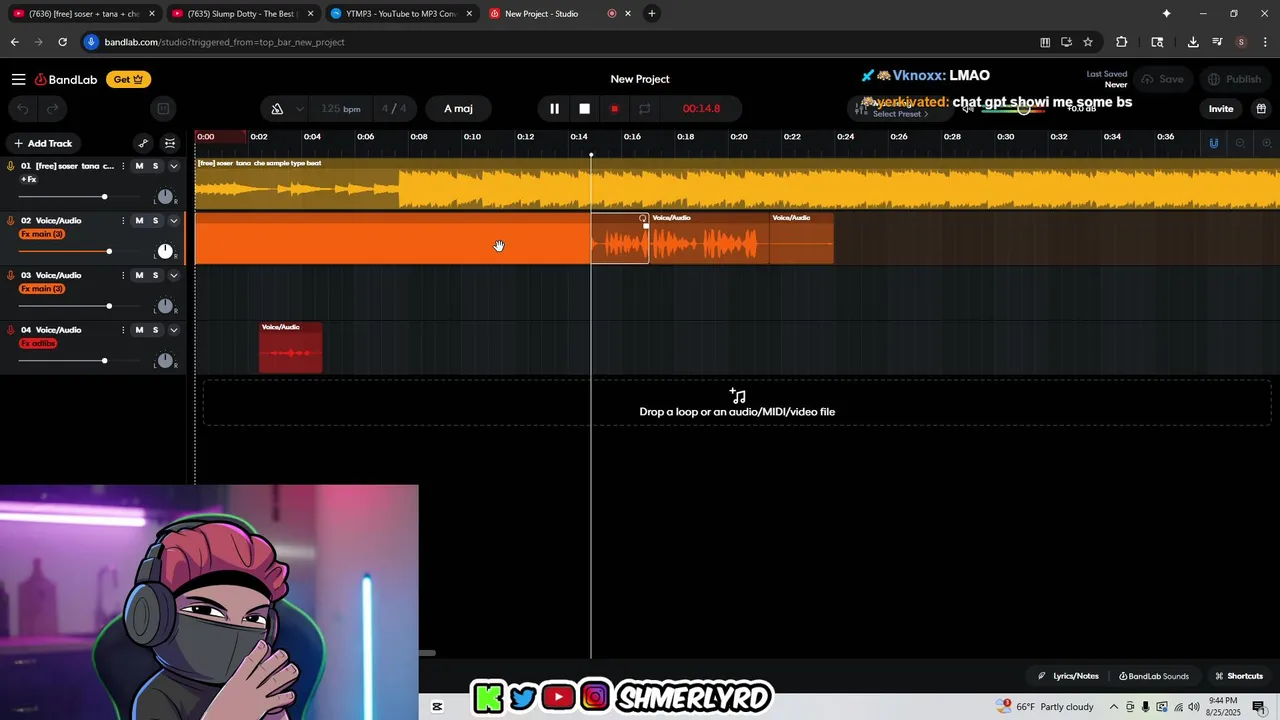Expand track 03 with its chevron

click(173, 275)
